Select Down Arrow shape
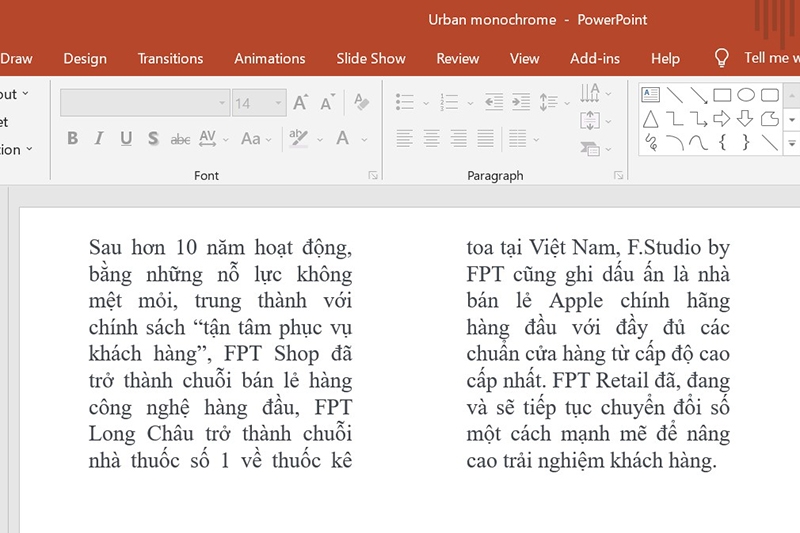 (x=745, y=119)
